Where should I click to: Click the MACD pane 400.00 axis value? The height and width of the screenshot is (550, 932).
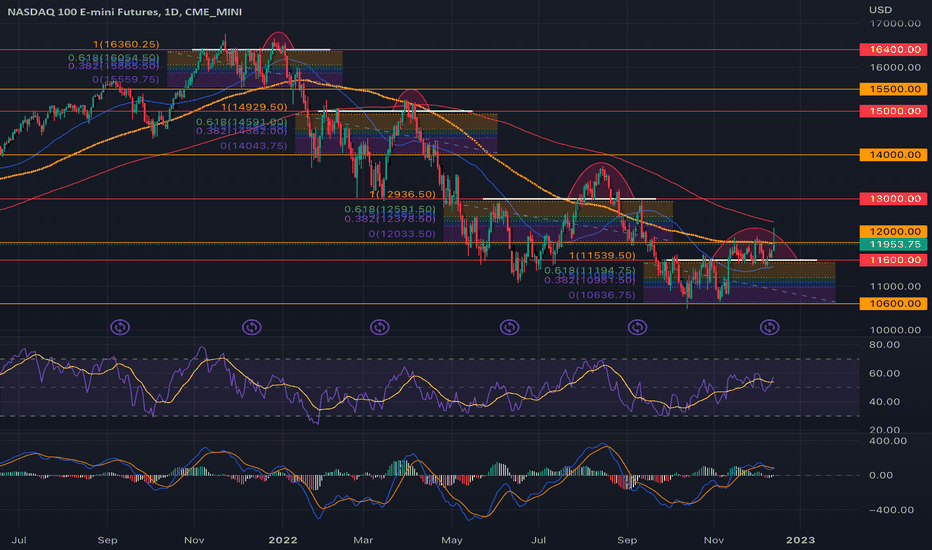[888, 441]
